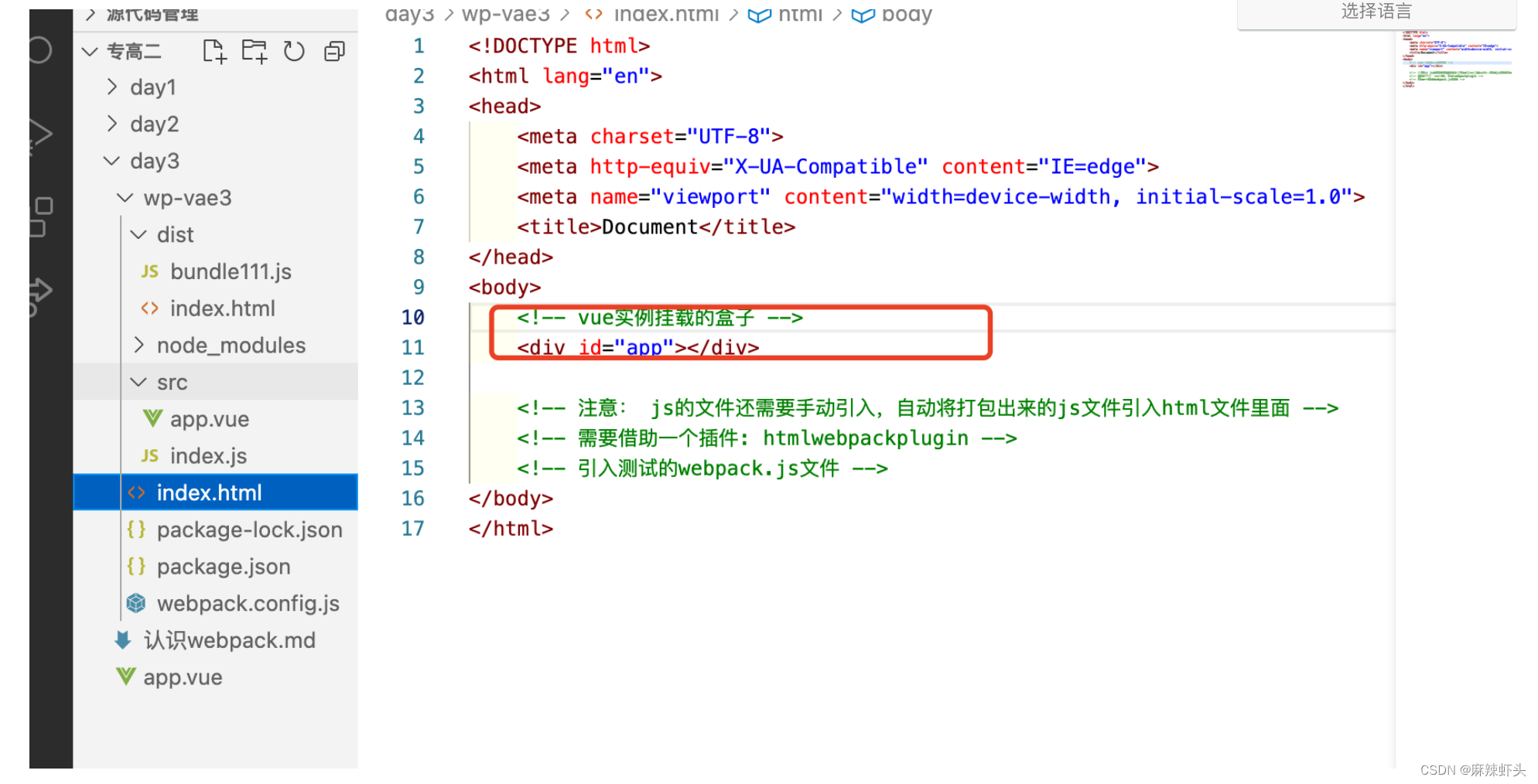Click the code minimap preview
1538x784 pixels.
(1456, 60)
